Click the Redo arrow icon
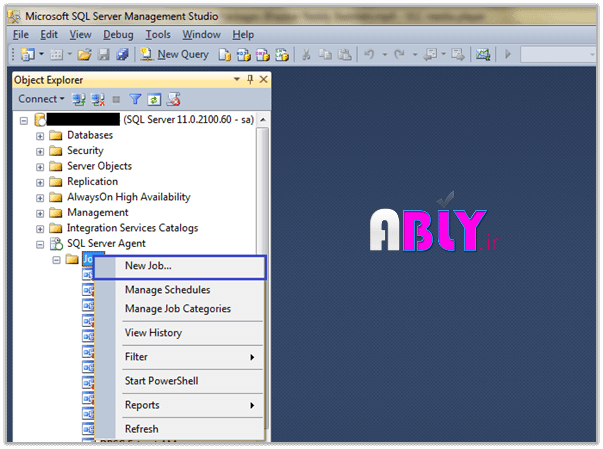This screenshot has height=449, width=603. pos(400,55)
